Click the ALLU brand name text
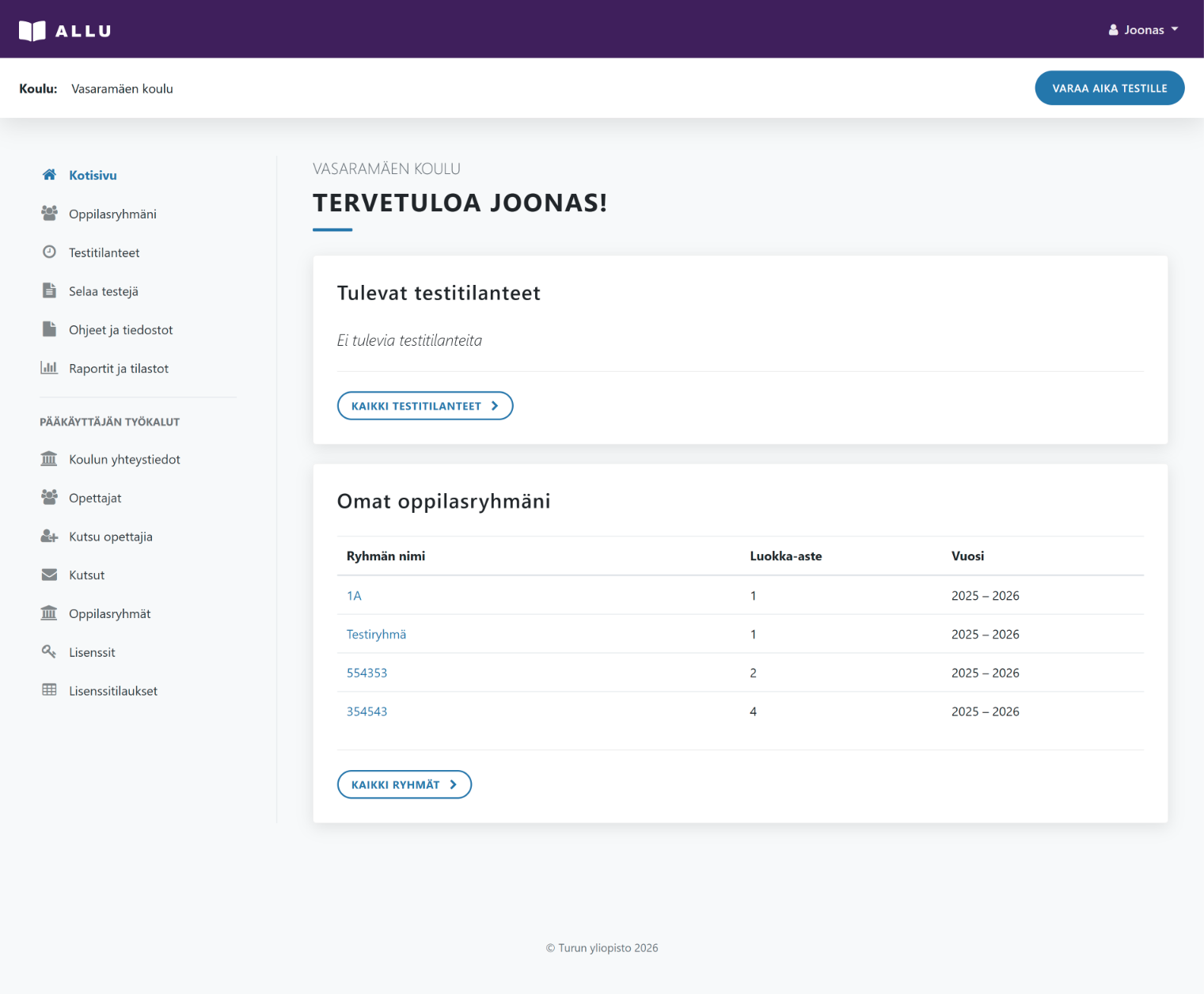The width and height of the screenshot is (1204, 994). pyautogui.click(x=83, y=31)
